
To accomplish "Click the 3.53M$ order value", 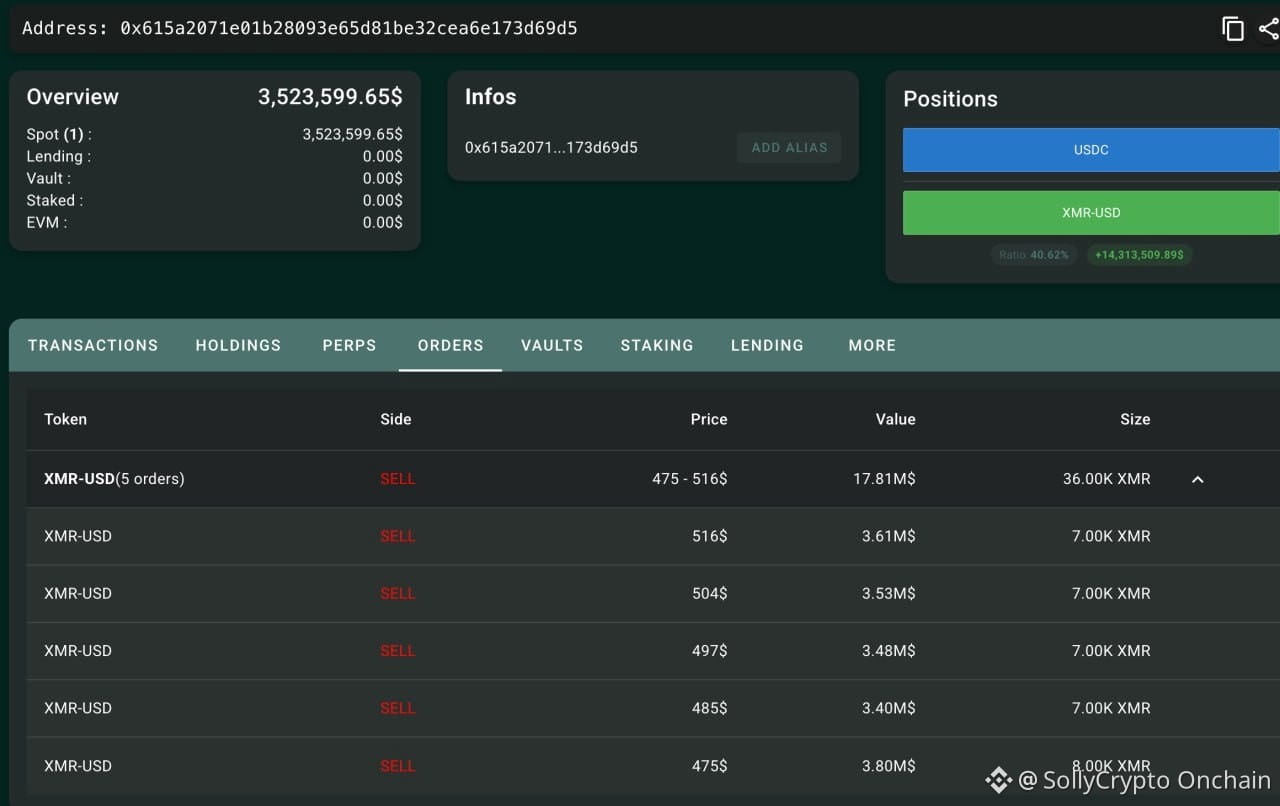I will pyautogui.click(x=889, y=593).
